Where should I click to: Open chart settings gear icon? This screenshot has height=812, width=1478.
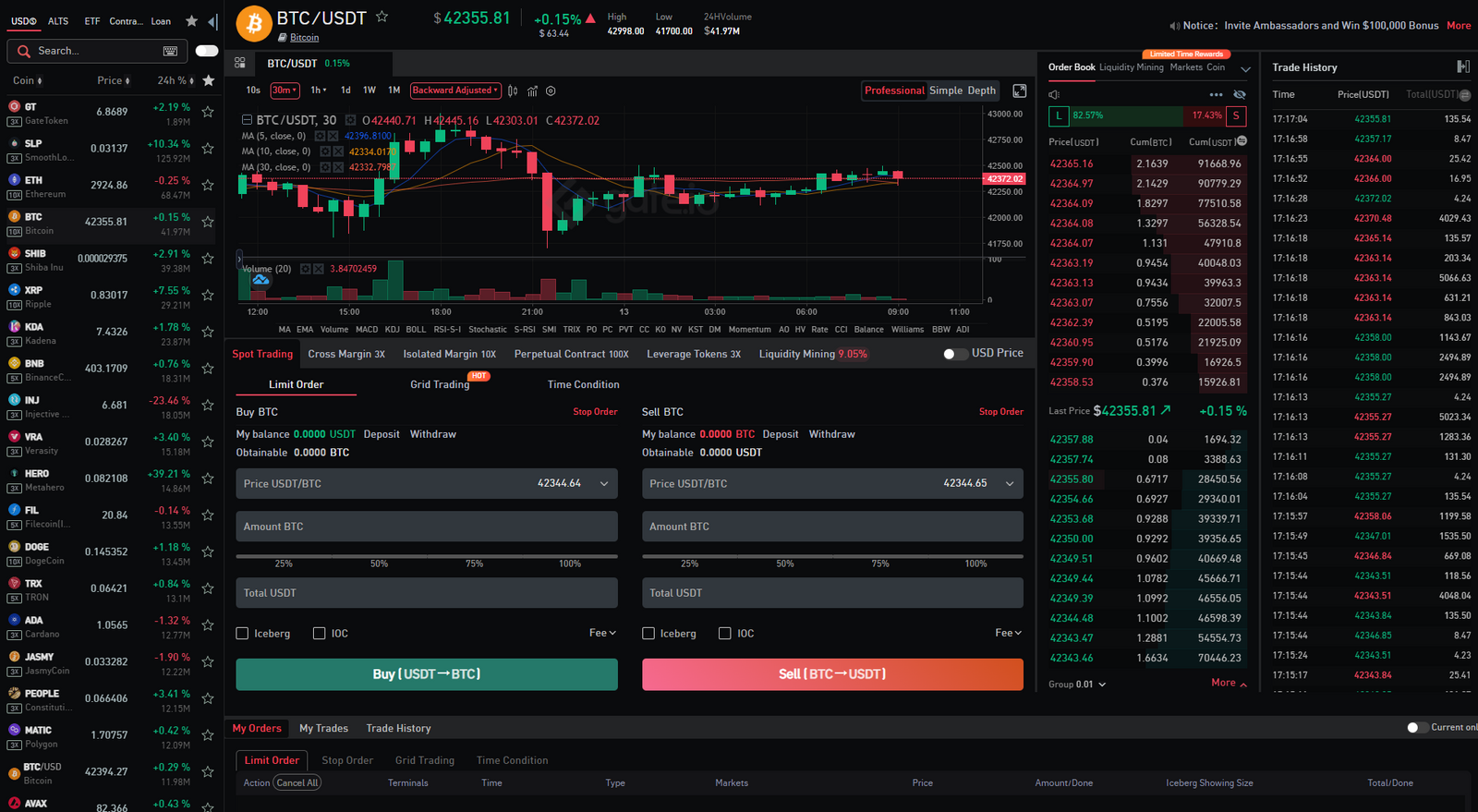click(551, 91)
